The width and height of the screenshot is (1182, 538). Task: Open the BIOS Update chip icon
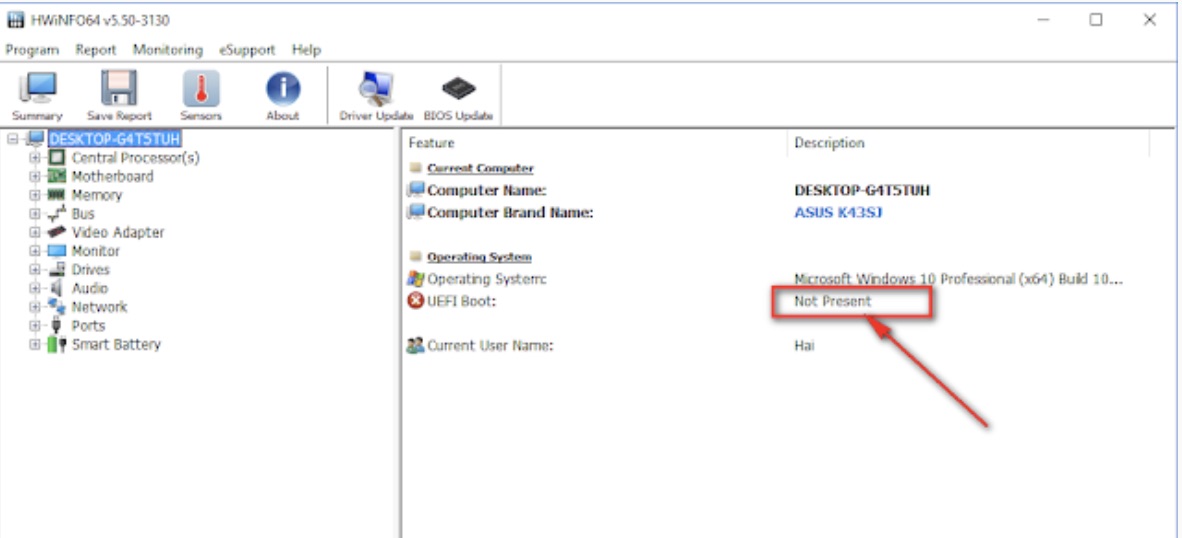[x=458, y=88]
